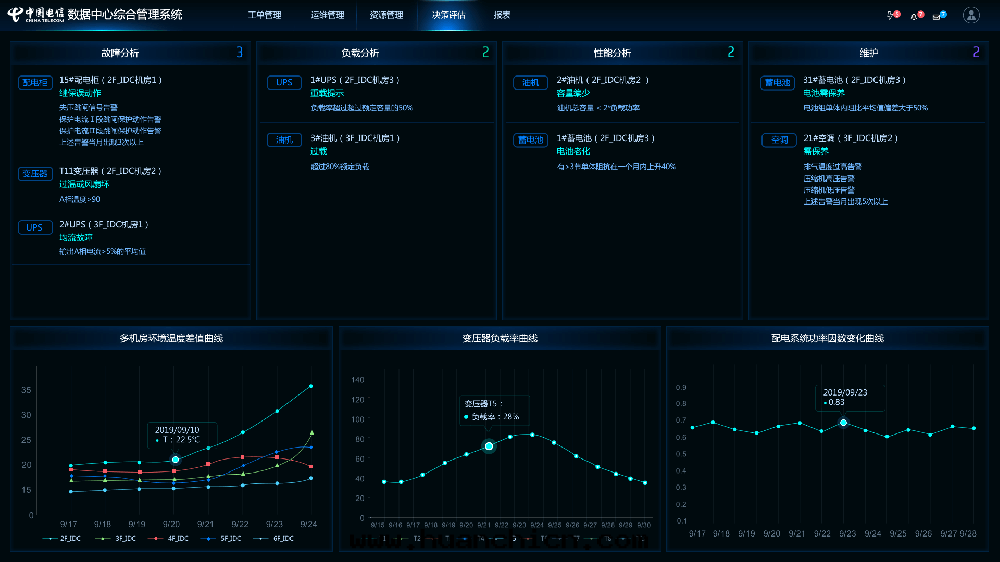Image resolution: width=1000 pixels, height=562 pixels.
Task: Click the 故障分析 panel header
Action: [x=120, y=52]
